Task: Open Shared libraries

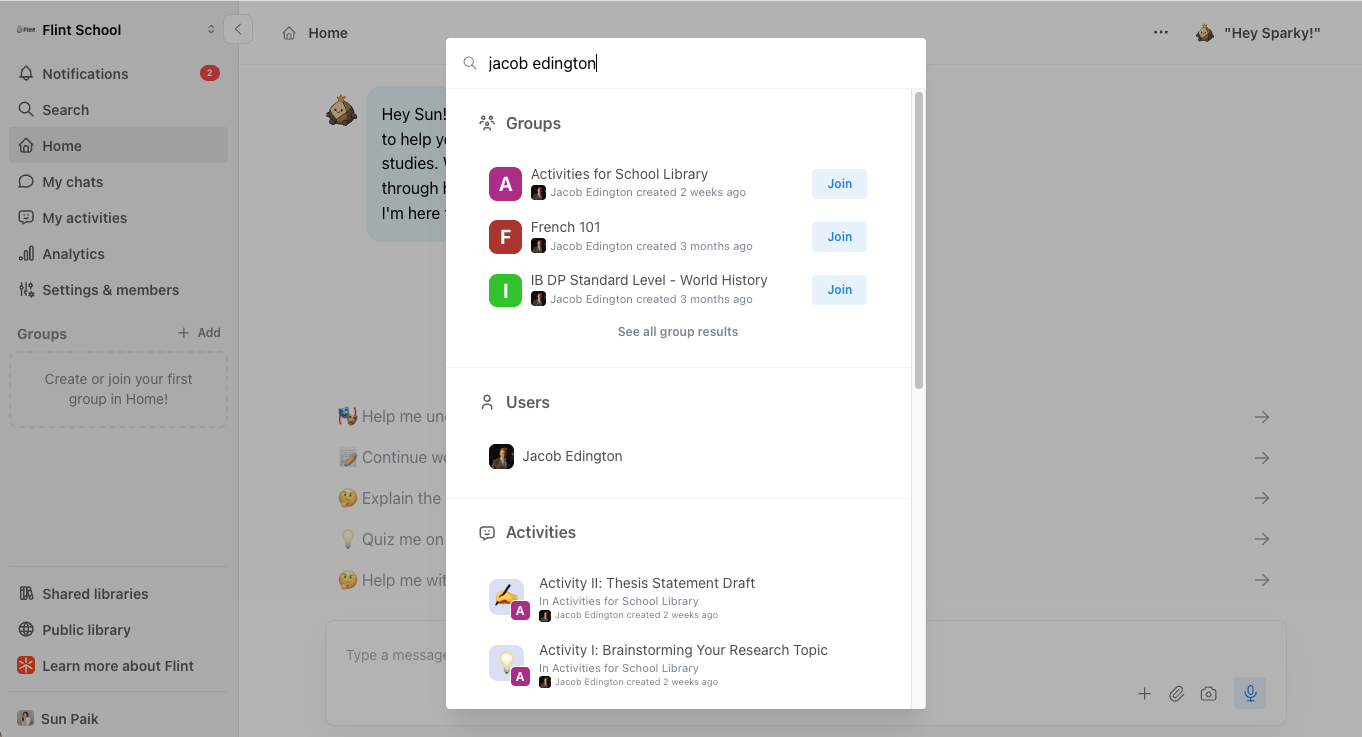Action: point(118,594)
